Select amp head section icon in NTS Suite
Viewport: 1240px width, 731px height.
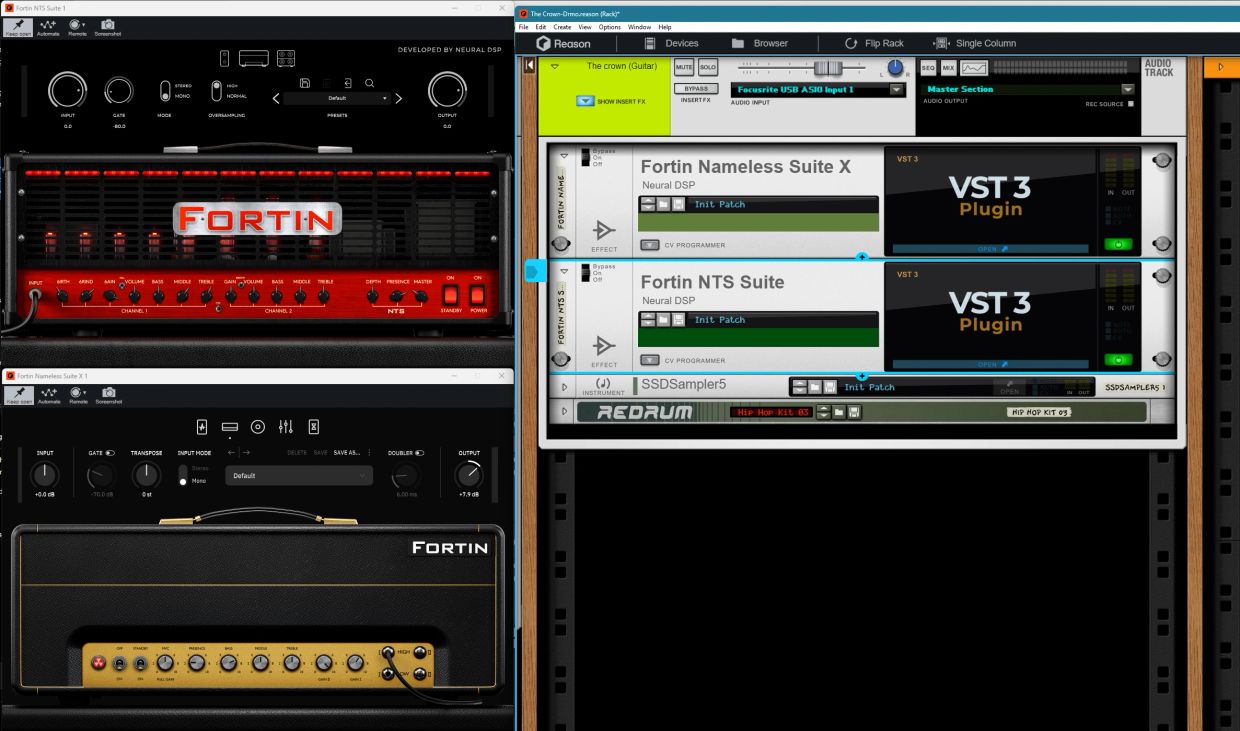(x=254, y=59)
